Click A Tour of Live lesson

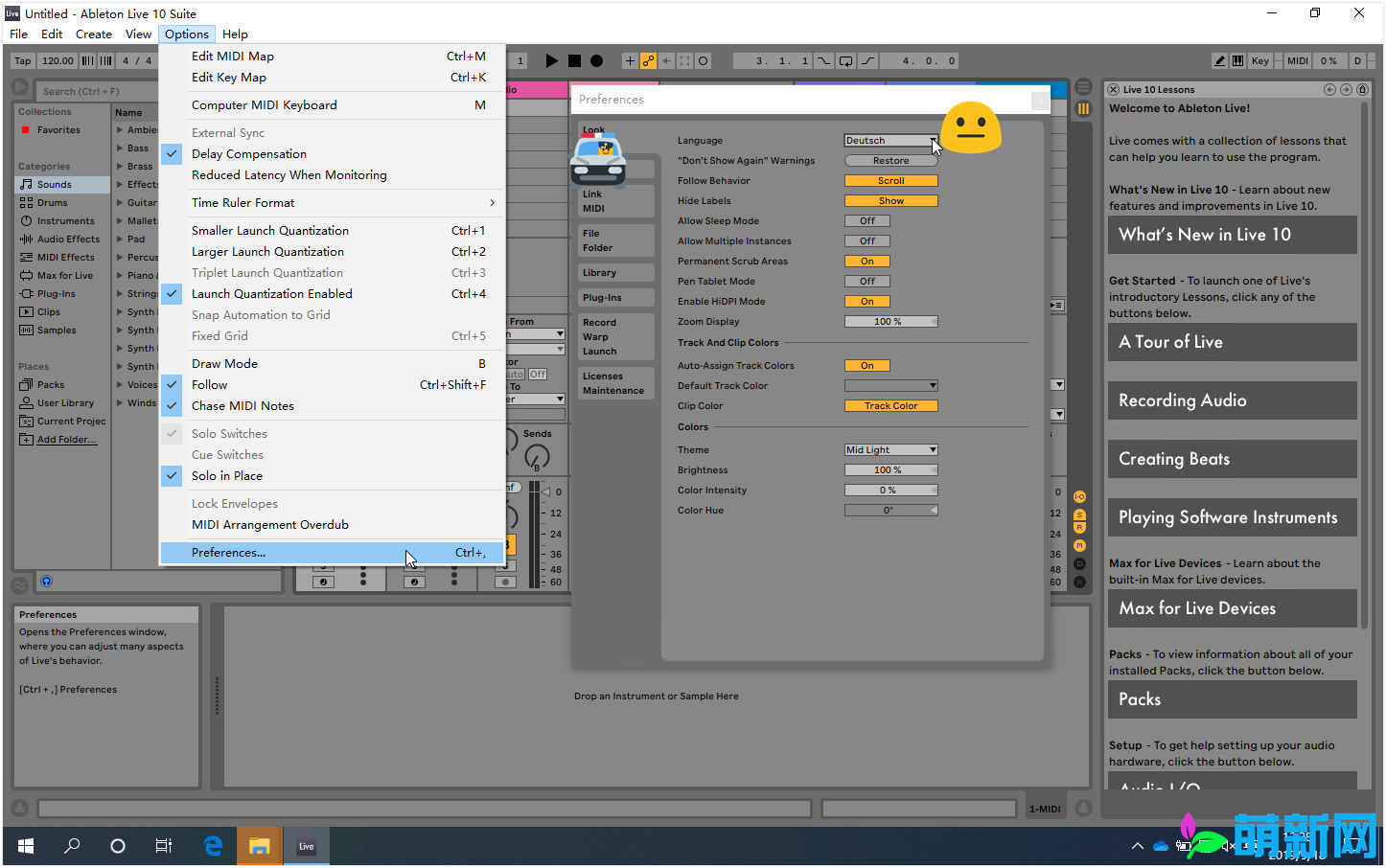coord(1232,342)
